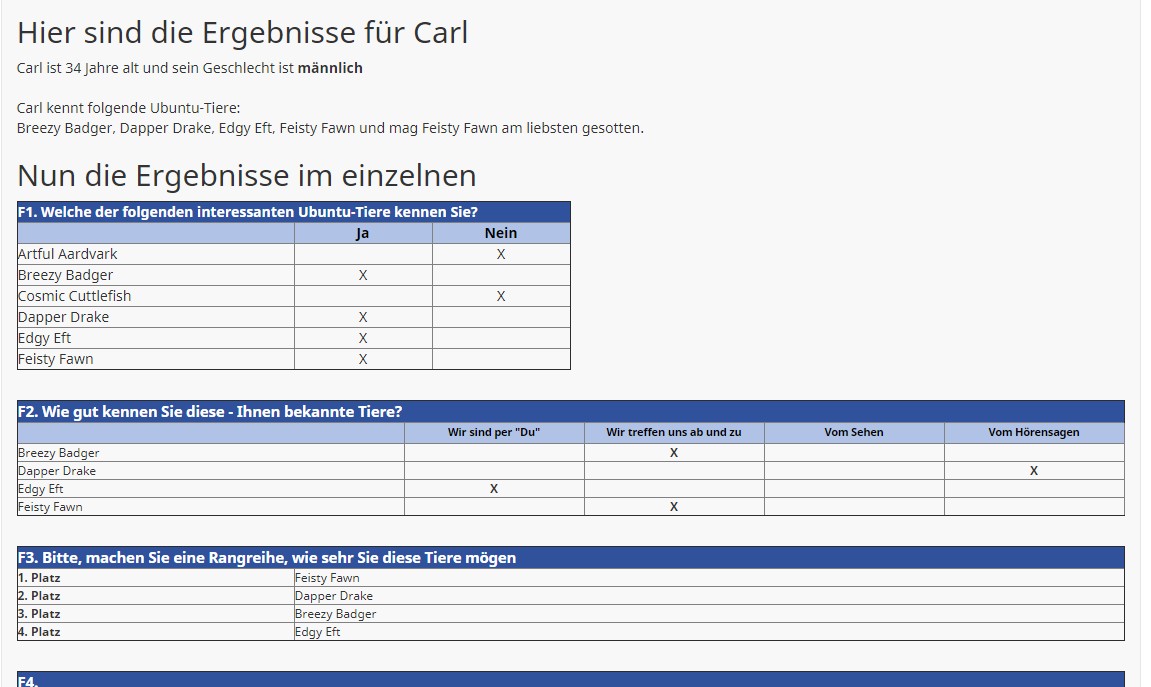The width and height of the screenshot is (1151, 687).
Task: Select "Feisty Fawn" row label in F1 table
Action: 55,359
